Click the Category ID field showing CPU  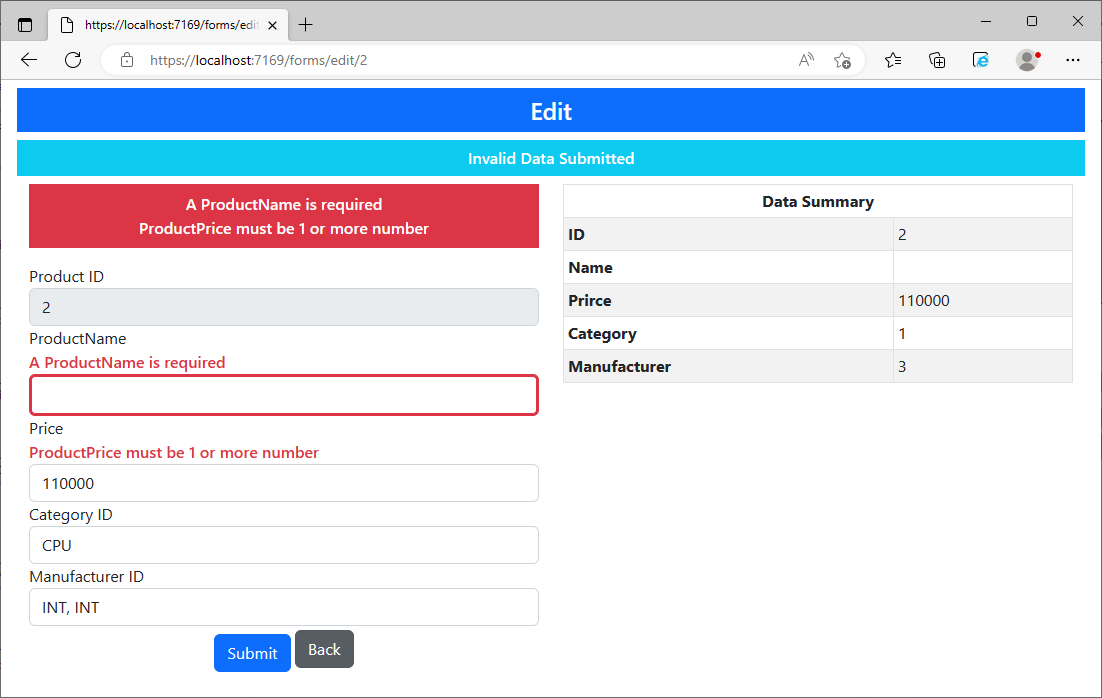pyautogui.click(x=283, y=545)
